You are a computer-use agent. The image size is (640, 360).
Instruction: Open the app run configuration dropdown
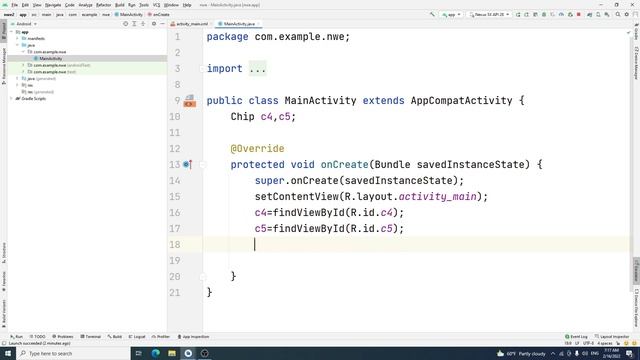click(451, 15)
